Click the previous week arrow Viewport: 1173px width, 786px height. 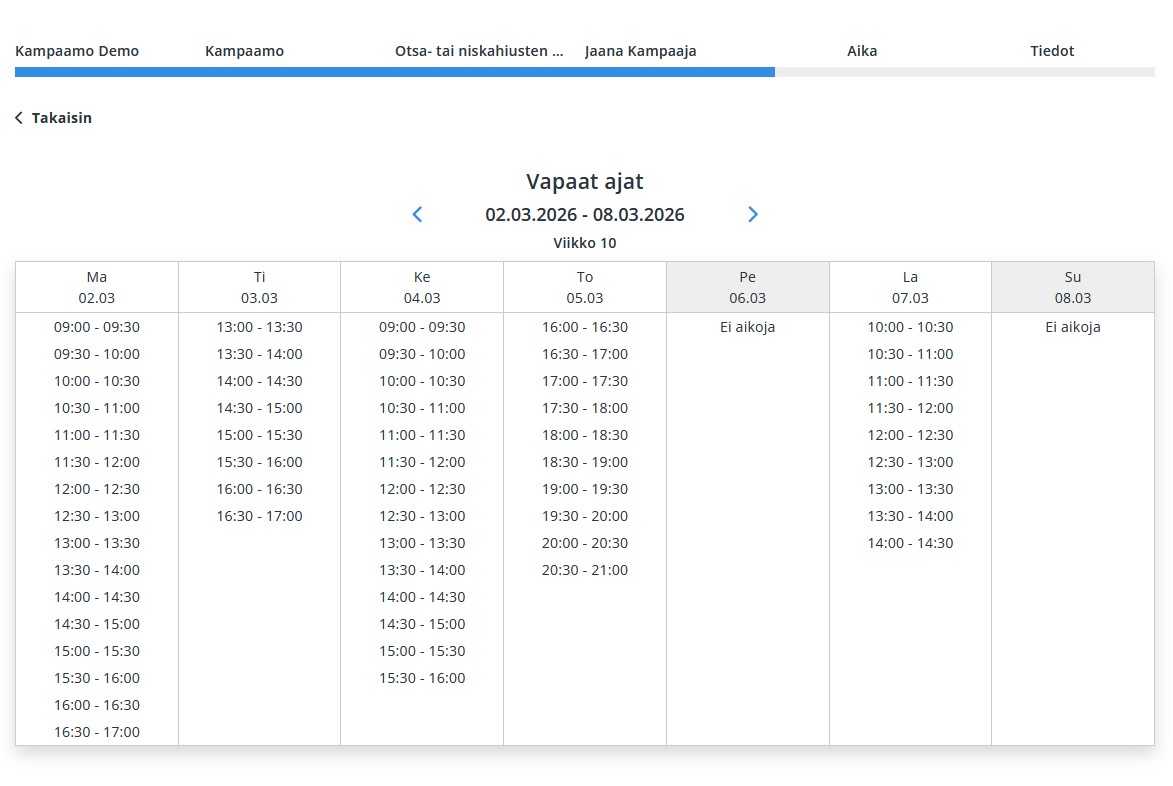pos(417,214)
